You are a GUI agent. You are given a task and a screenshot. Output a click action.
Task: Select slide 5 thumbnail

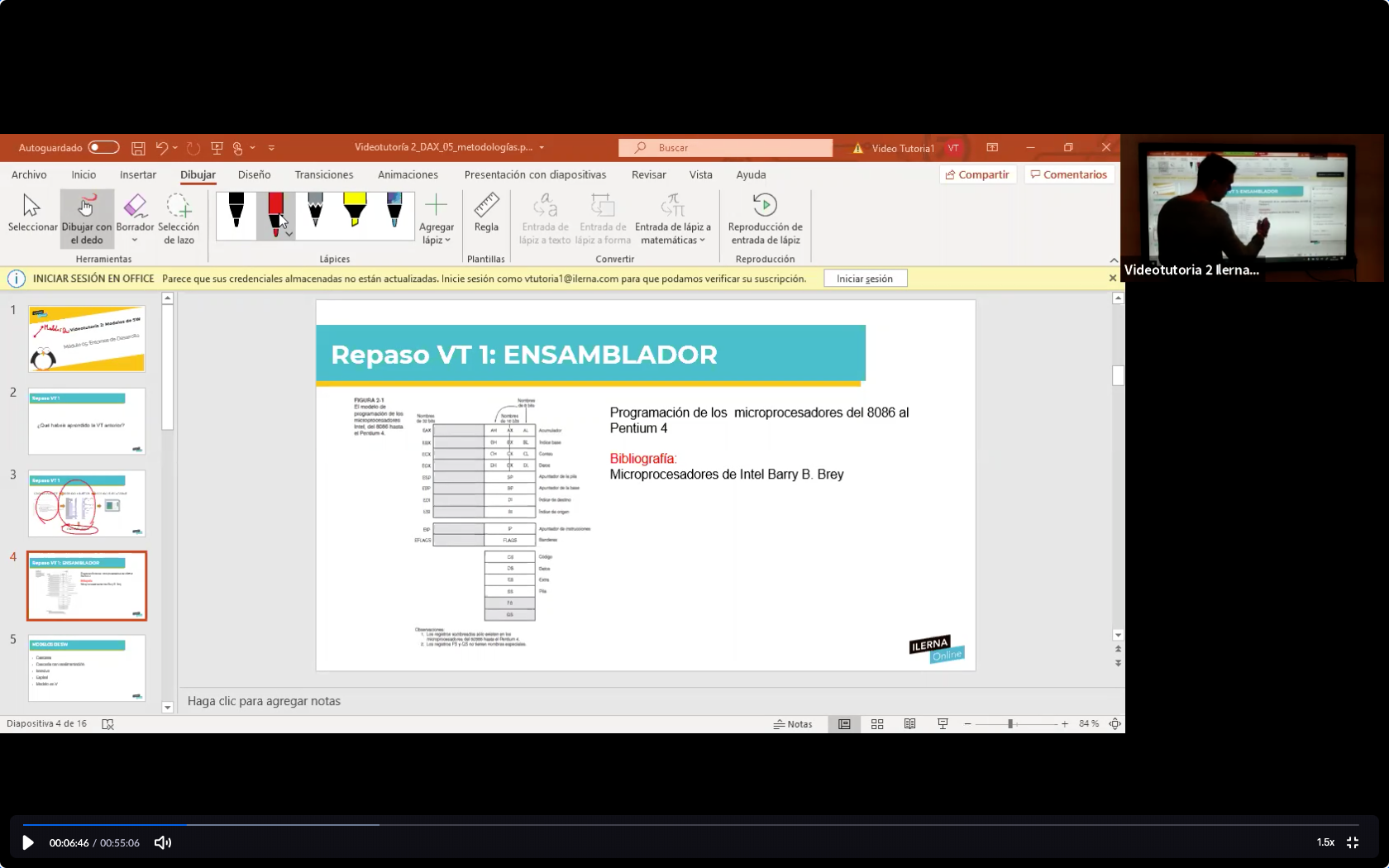click(87, 668)
